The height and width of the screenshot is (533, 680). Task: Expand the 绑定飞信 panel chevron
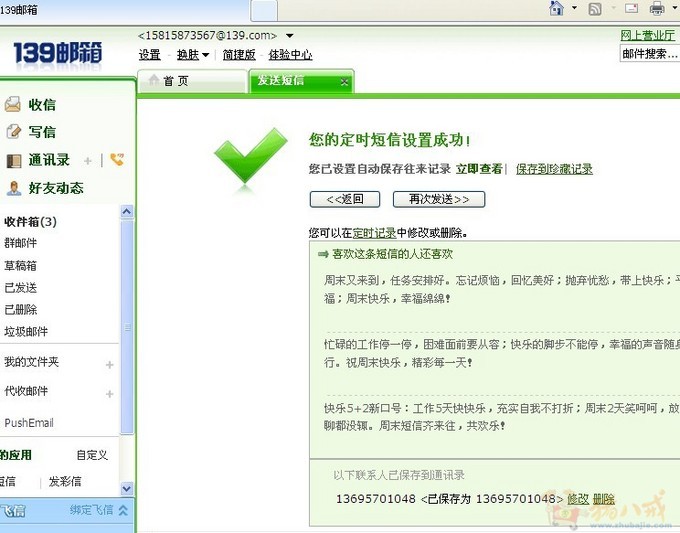pos(123,510)
